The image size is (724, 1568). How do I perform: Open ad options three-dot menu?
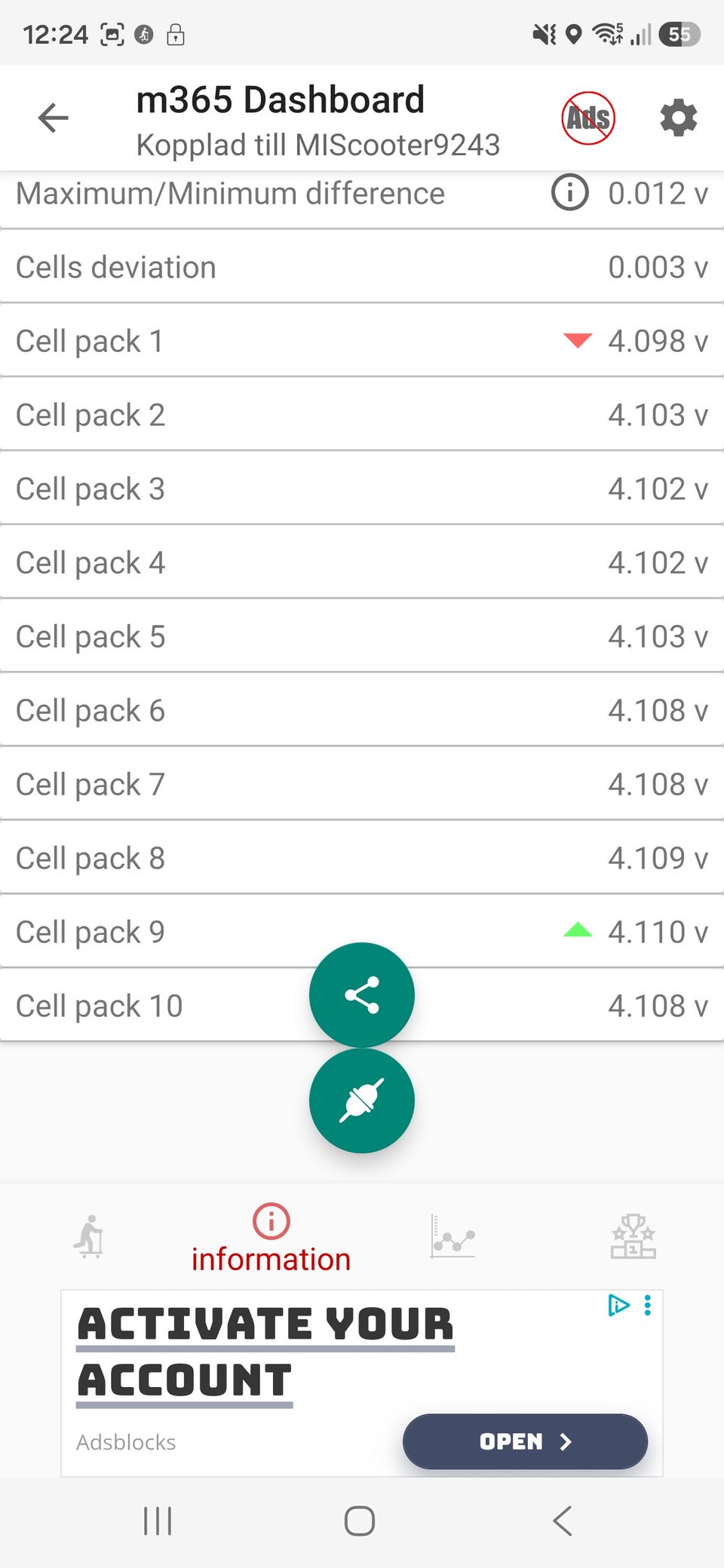pos(648,1305)
